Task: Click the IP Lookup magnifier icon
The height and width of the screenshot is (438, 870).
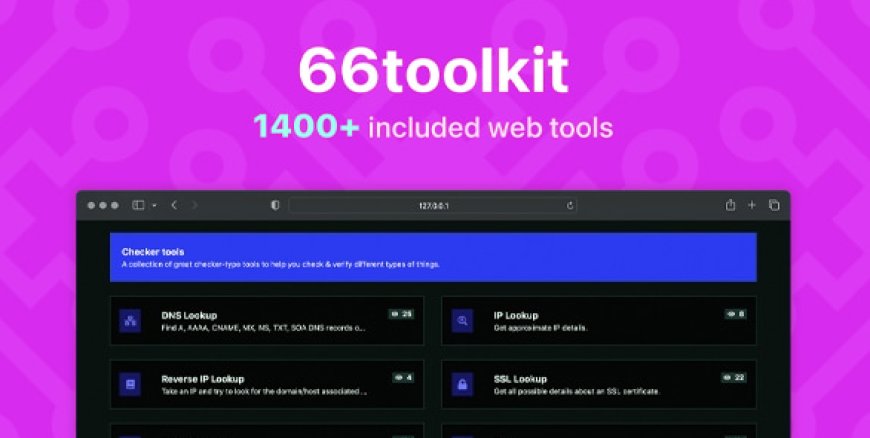Action: tap(462, 321)
